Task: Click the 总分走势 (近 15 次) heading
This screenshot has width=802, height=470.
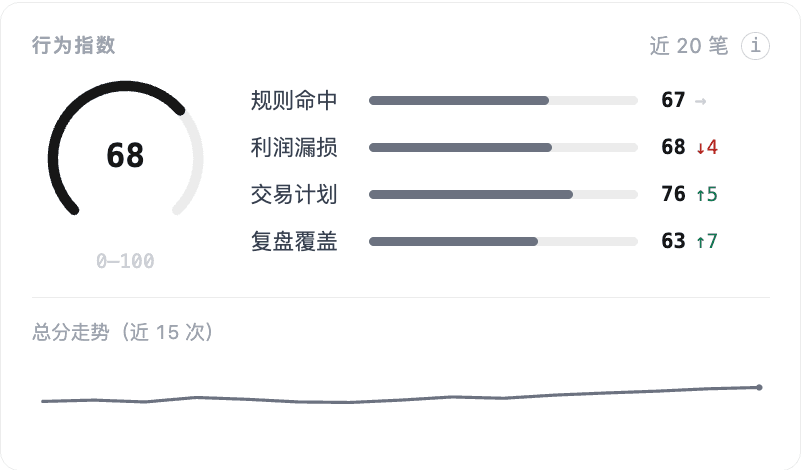Action: (122, 332)
